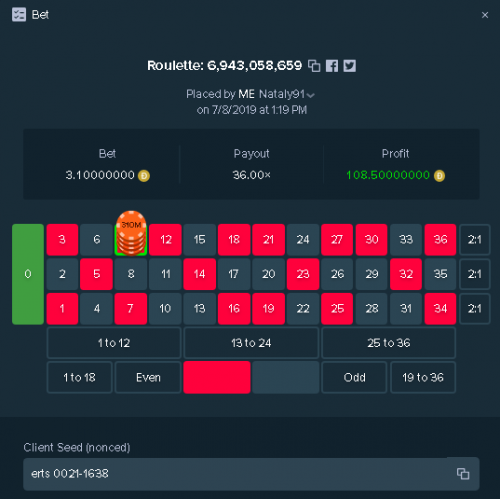The width and height of the screenshot is (500, 499).
Task: Select number 13
Action: point(200,309)
